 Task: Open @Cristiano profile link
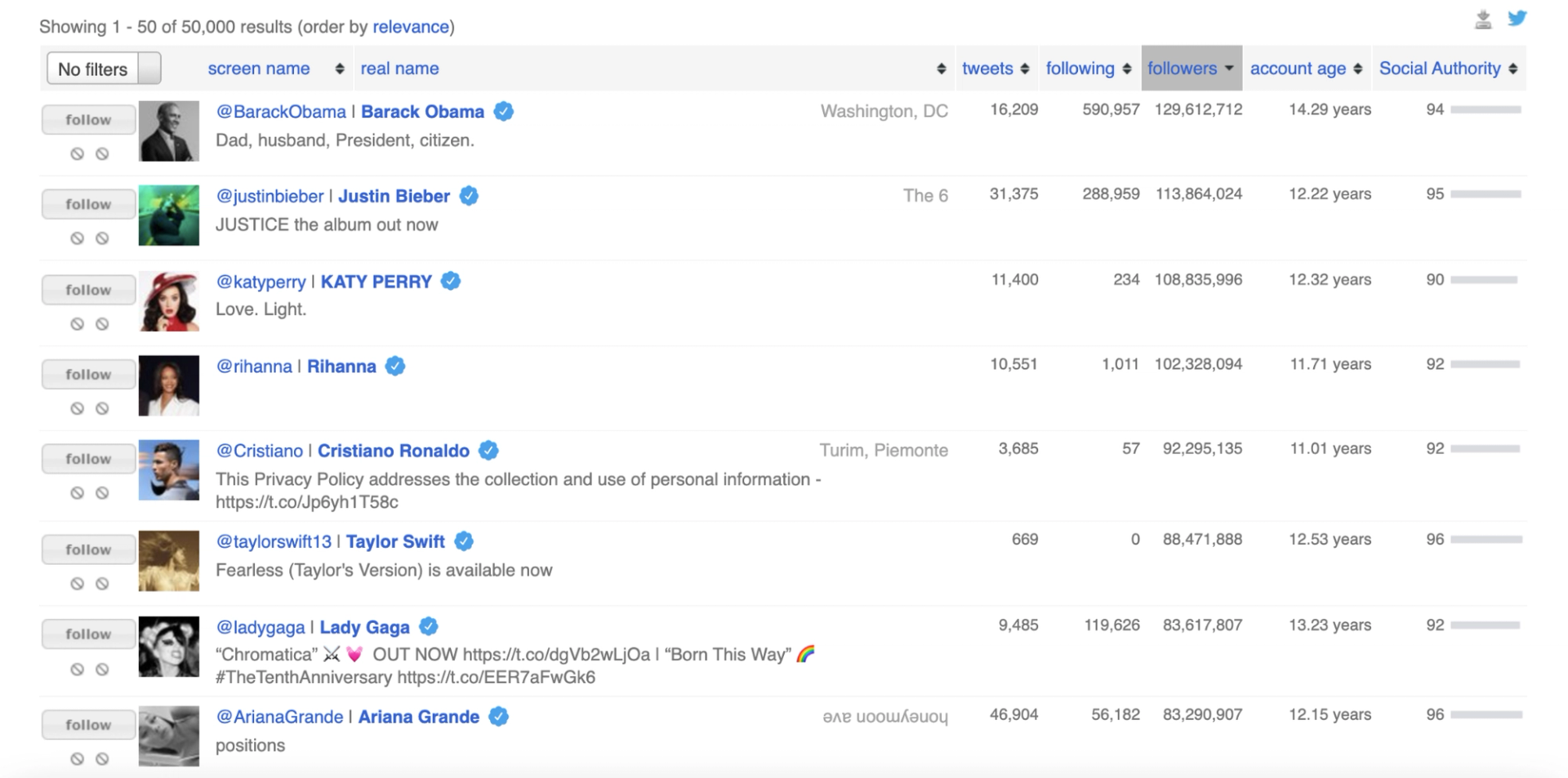coord(259,451)
